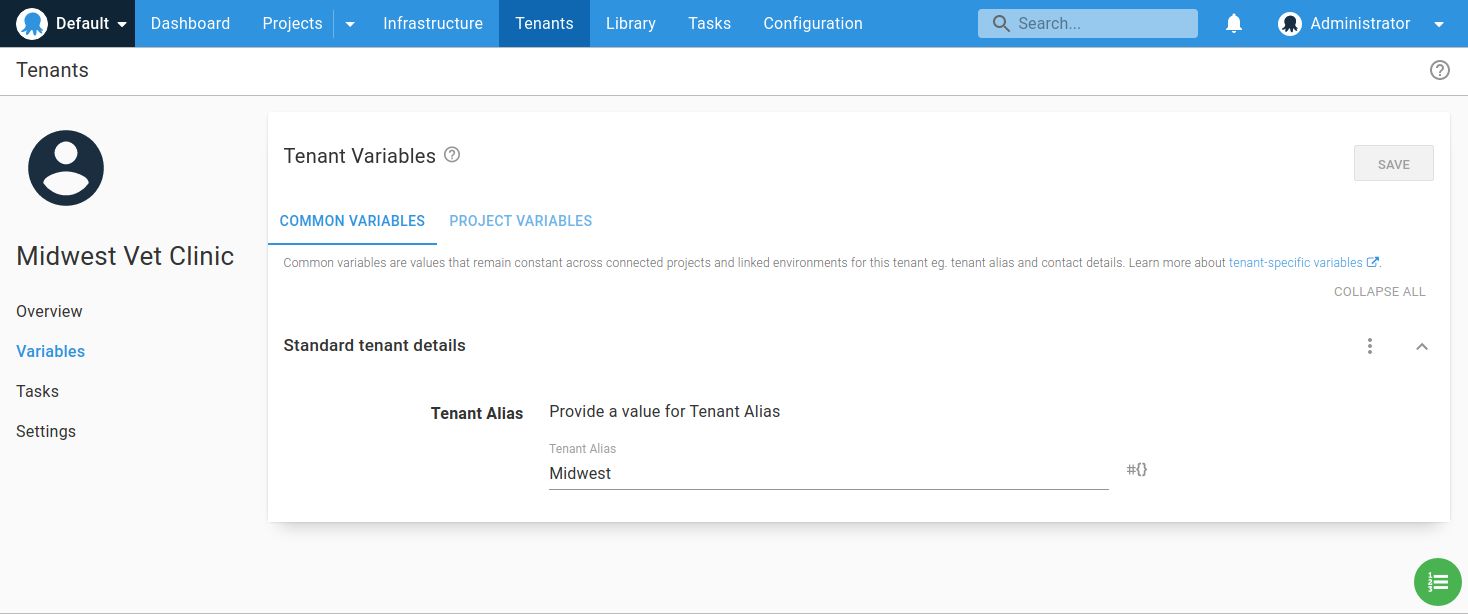Open the green task list floating button
This screenshot has width=1468, height=614.
(1437, 581)
